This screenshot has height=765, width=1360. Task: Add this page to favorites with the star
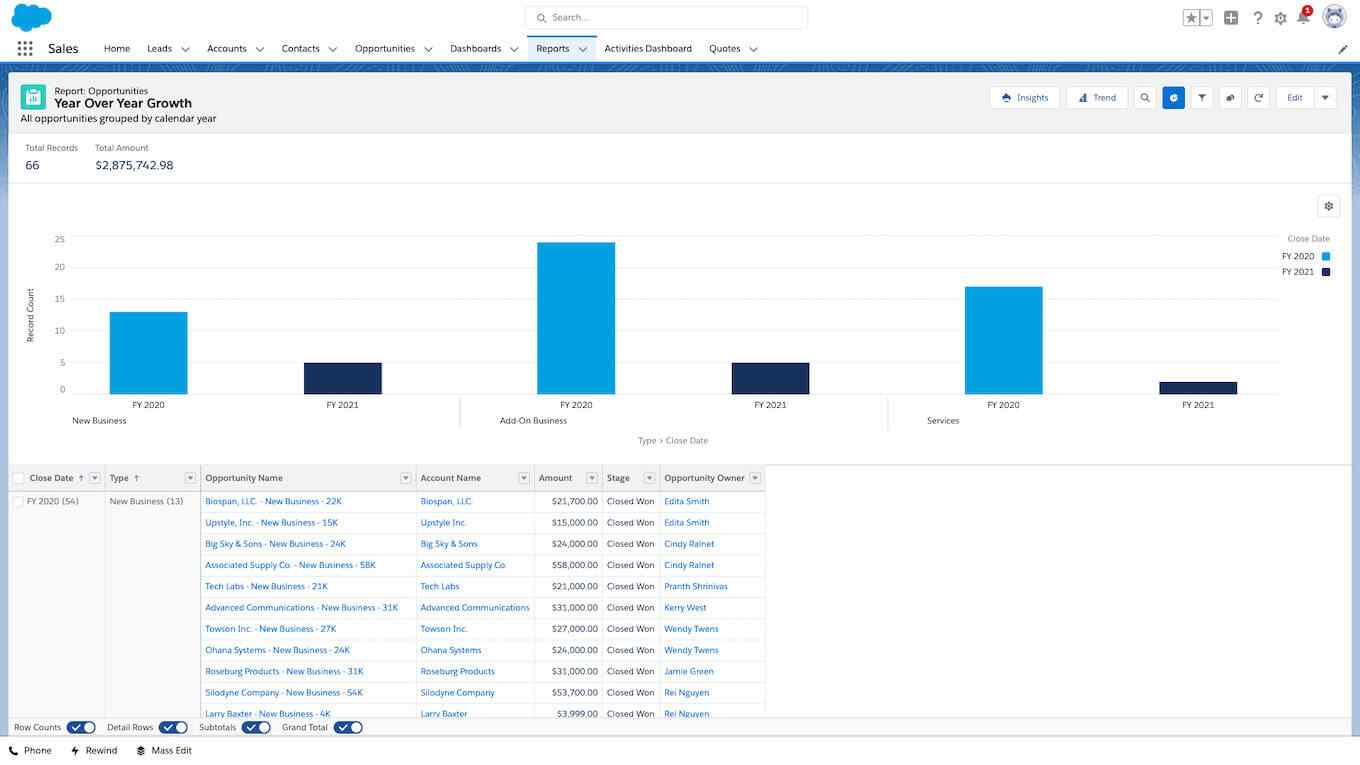1191,17
